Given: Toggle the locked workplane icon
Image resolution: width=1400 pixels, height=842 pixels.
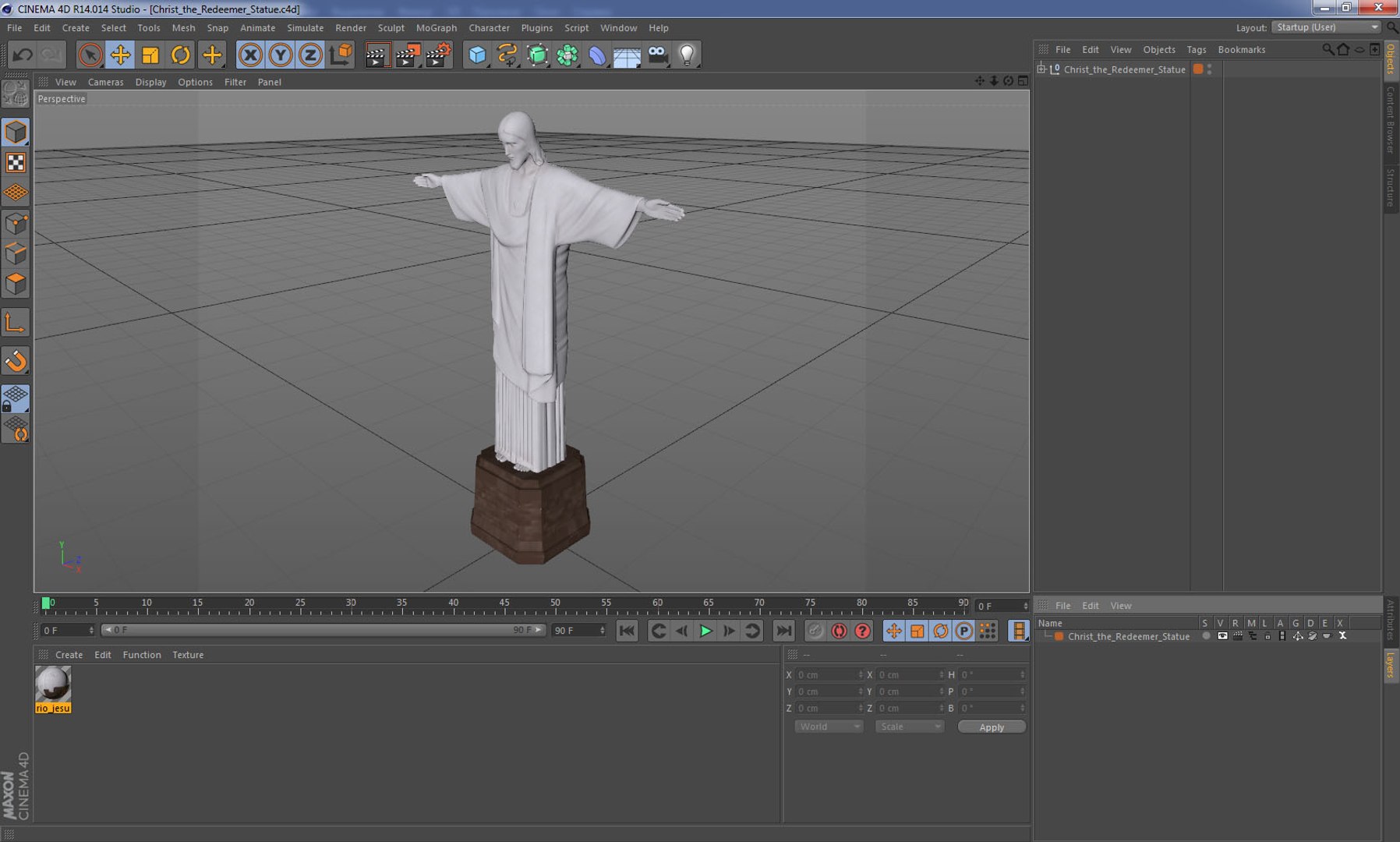Looking at the screenshot, I should tap(16, 398).
